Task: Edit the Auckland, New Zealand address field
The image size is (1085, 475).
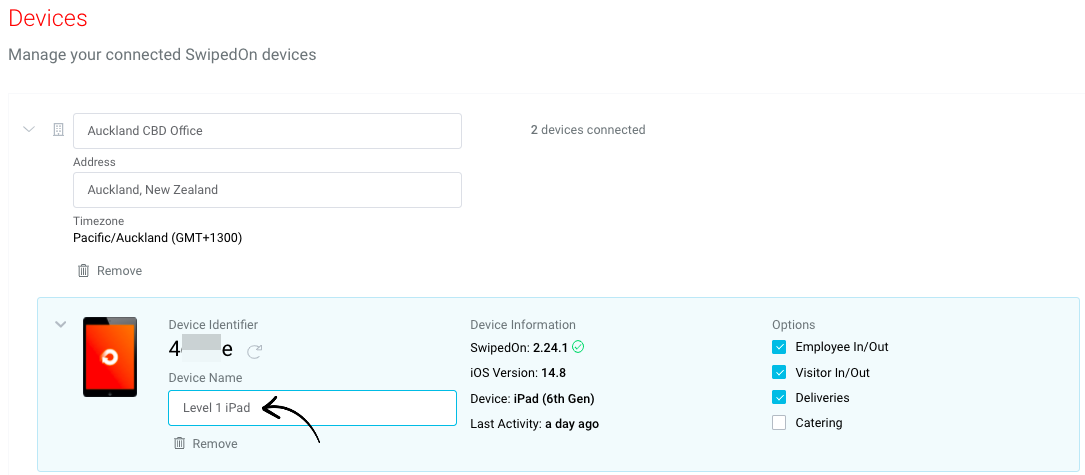Action: pos(267,190)
